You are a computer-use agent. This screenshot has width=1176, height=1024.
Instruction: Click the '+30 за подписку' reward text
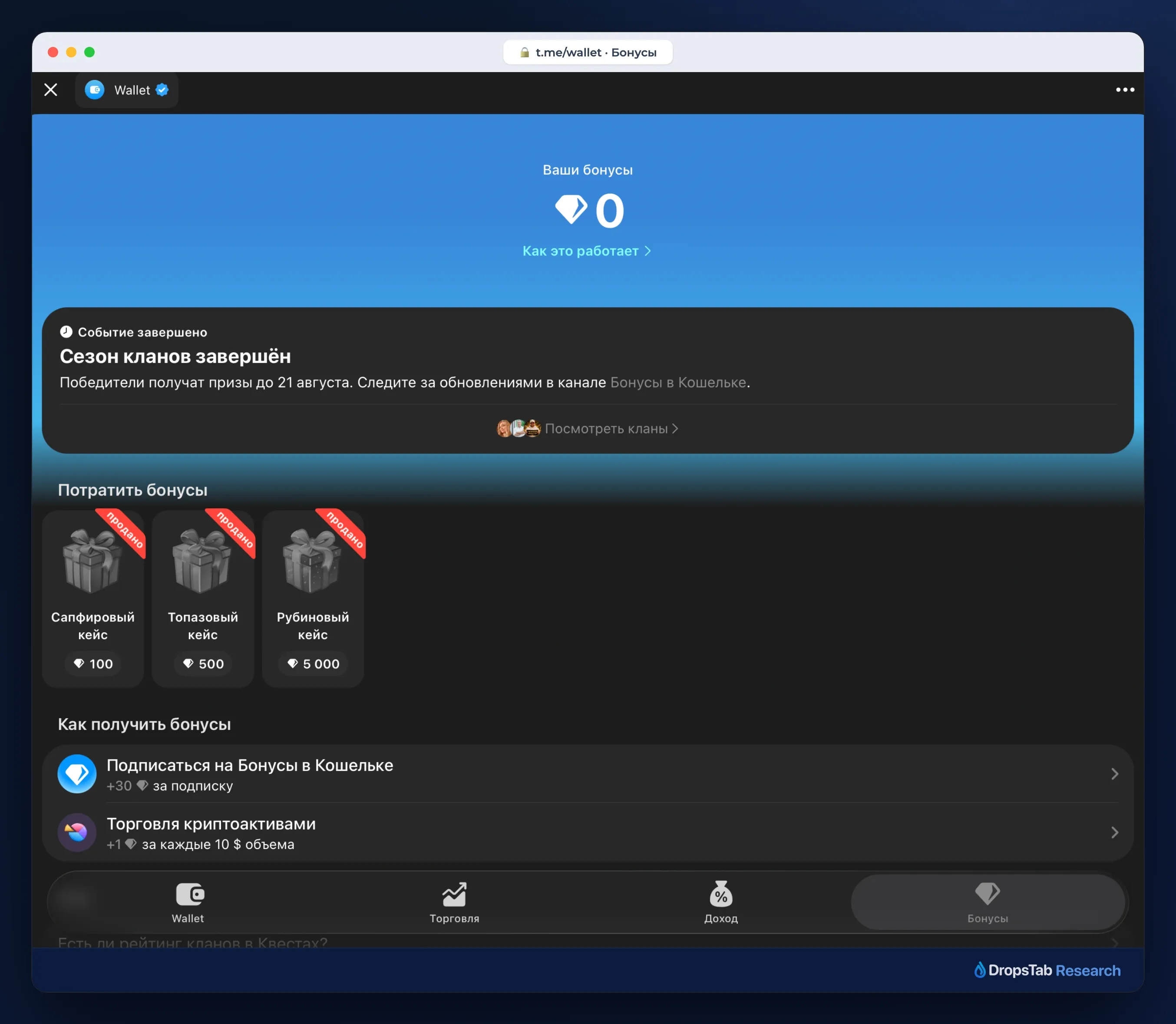coord(170,786)
